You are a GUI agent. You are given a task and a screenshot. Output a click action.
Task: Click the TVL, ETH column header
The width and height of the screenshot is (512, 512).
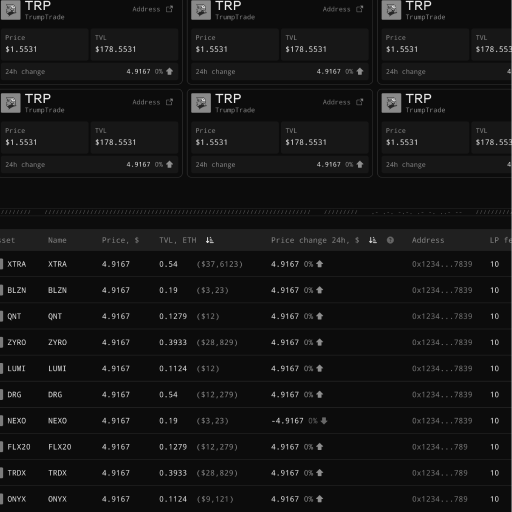click(178, 240)
